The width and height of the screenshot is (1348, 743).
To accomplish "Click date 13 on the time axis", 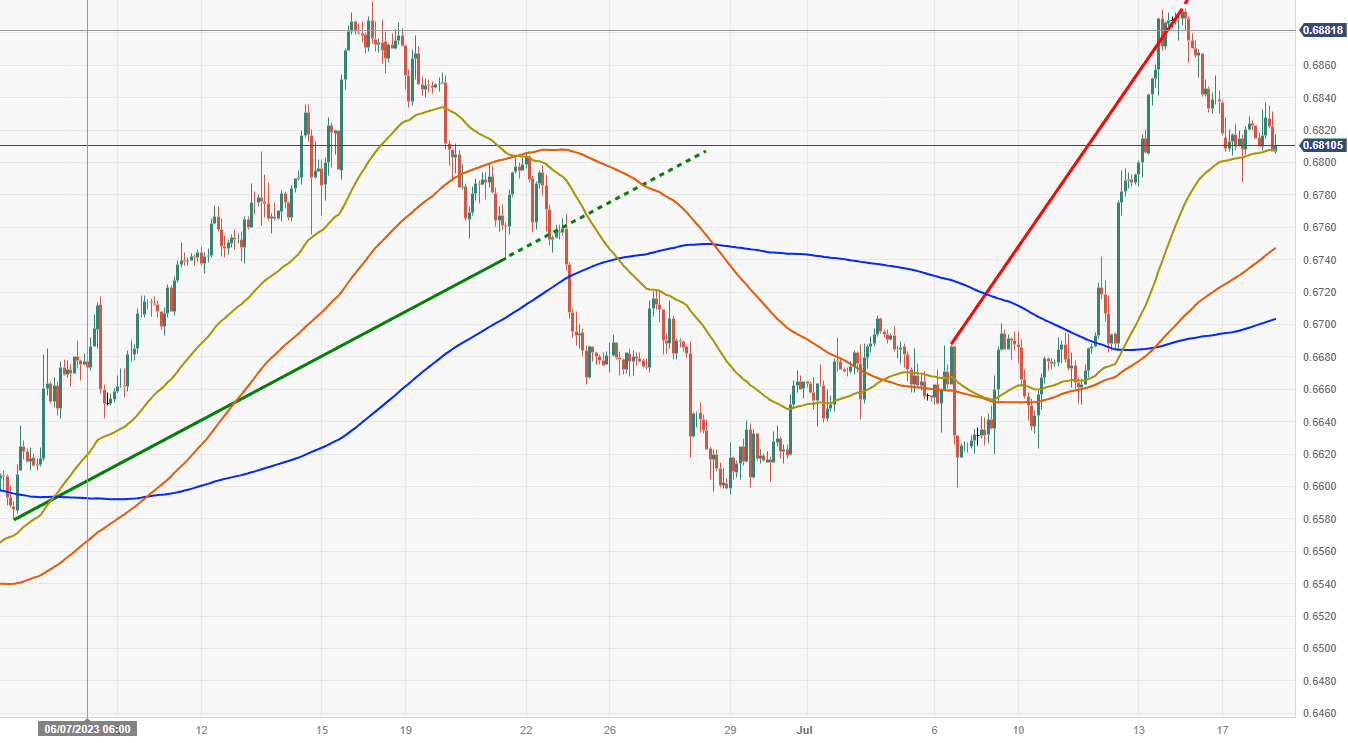I will [x=1138, y=729].
